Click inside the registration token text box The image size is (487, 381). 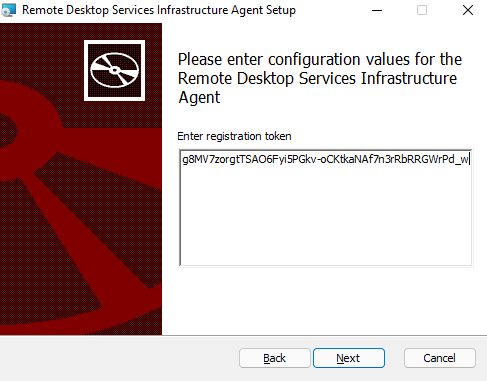click(326, 208)
